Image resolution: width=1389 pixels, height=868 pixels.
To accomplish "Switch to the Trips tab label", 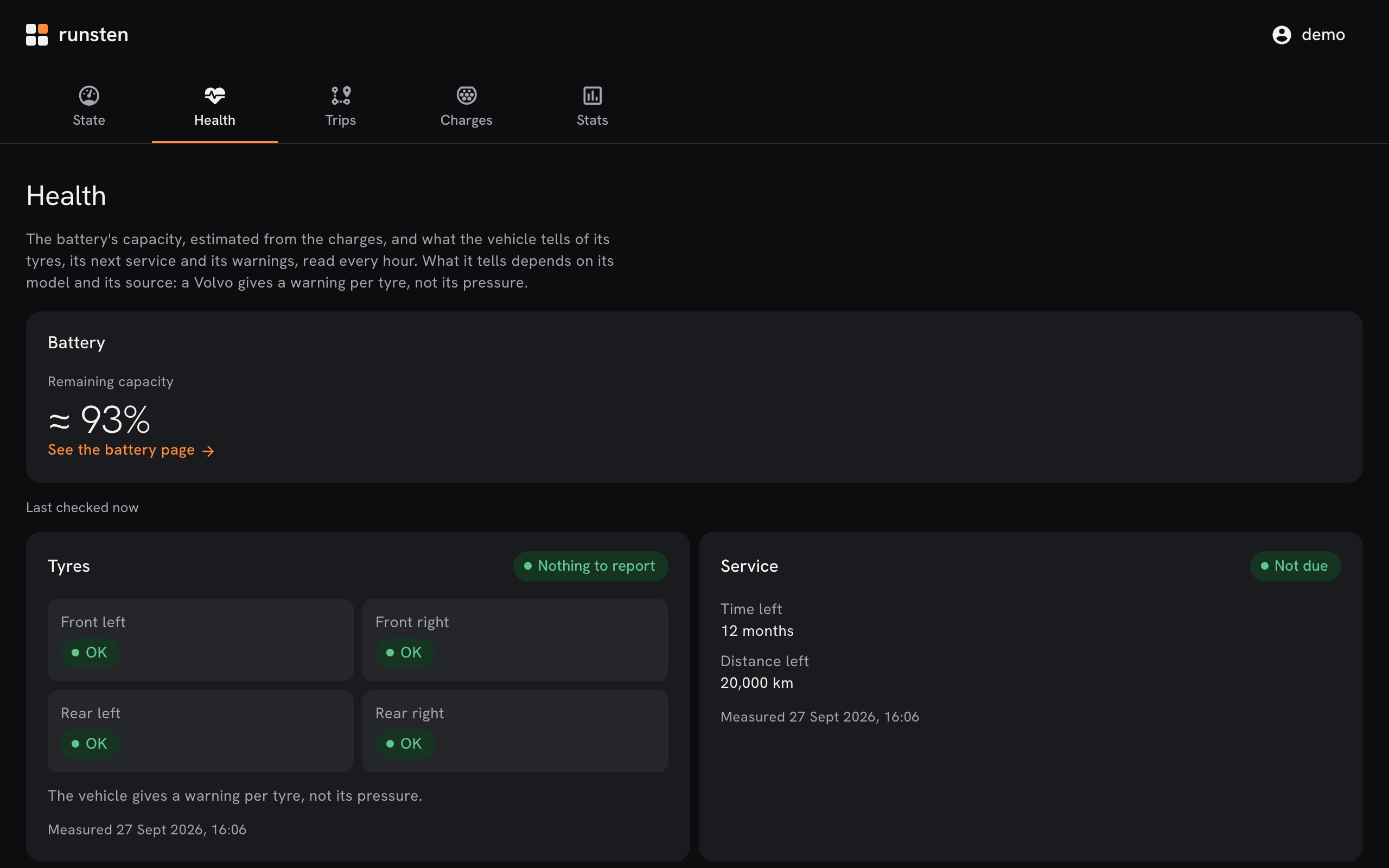I will 341,120.
